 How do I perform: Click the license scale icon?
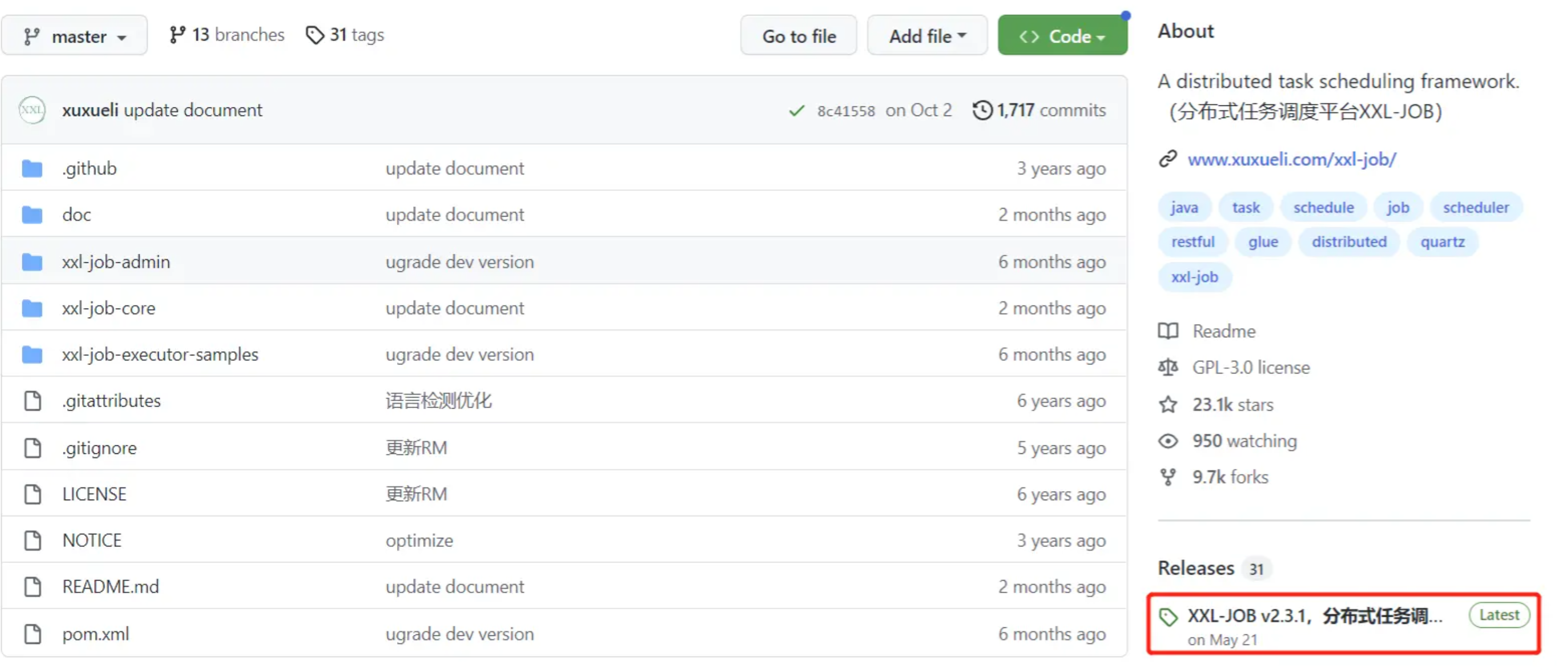tap(1167, 368)
